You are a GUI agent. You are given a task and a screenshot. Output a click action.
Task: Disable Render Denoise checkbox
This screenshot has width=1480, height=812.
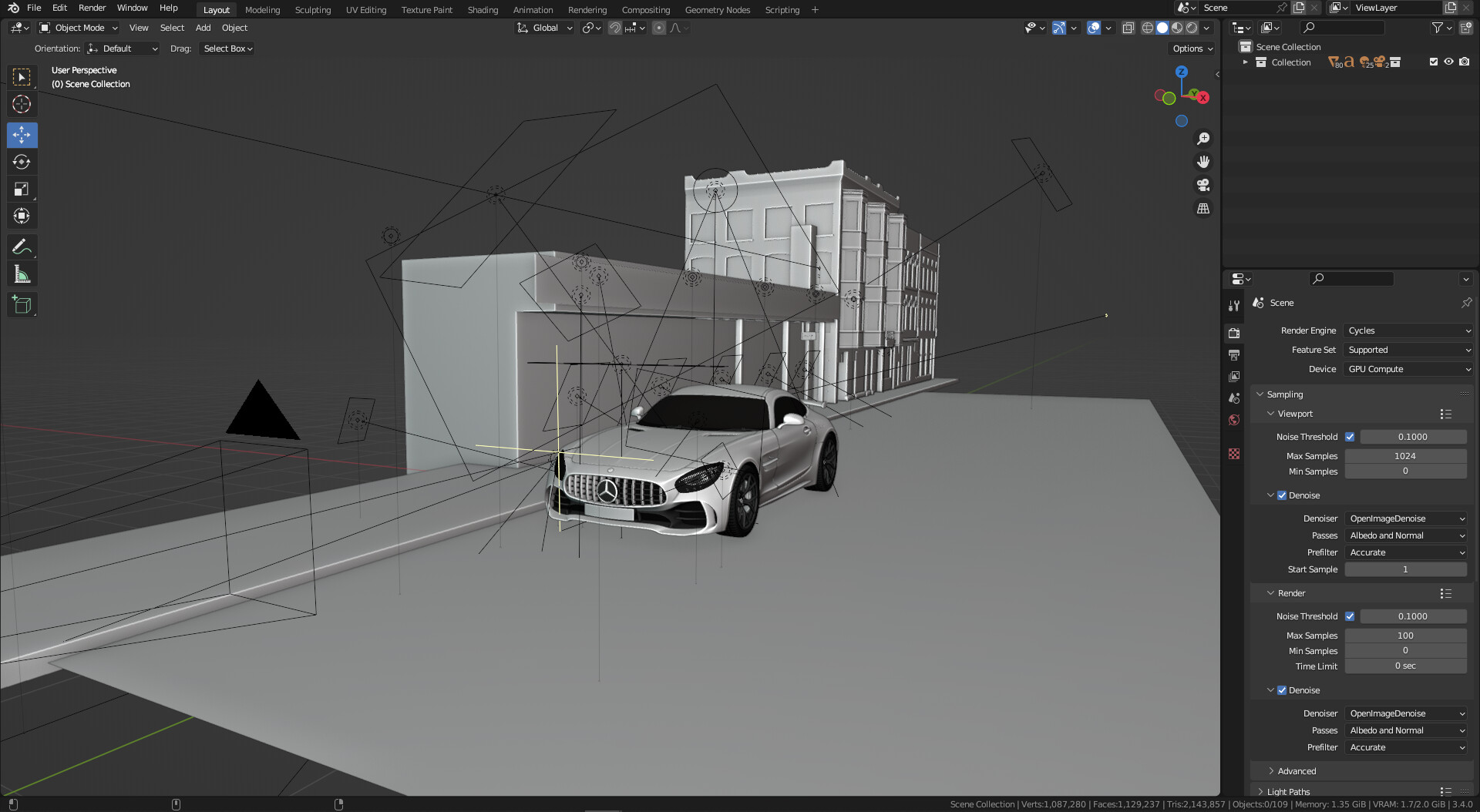[1282, 690]
